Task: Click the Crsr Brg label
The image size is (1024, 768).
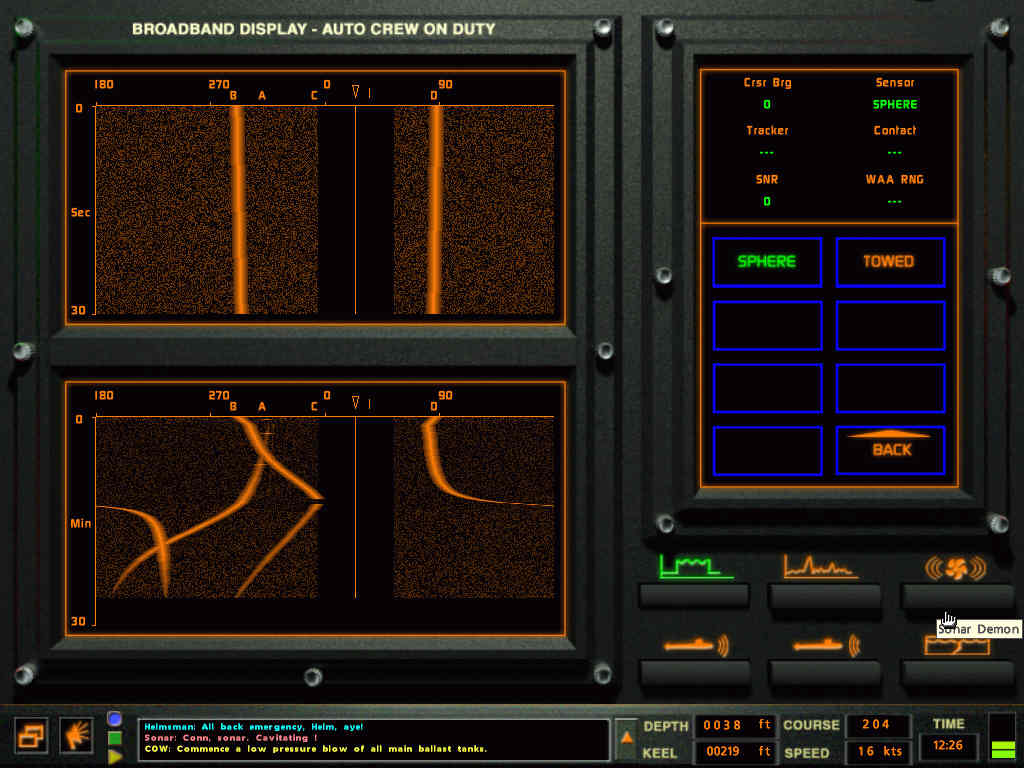Action: (767, 82)
